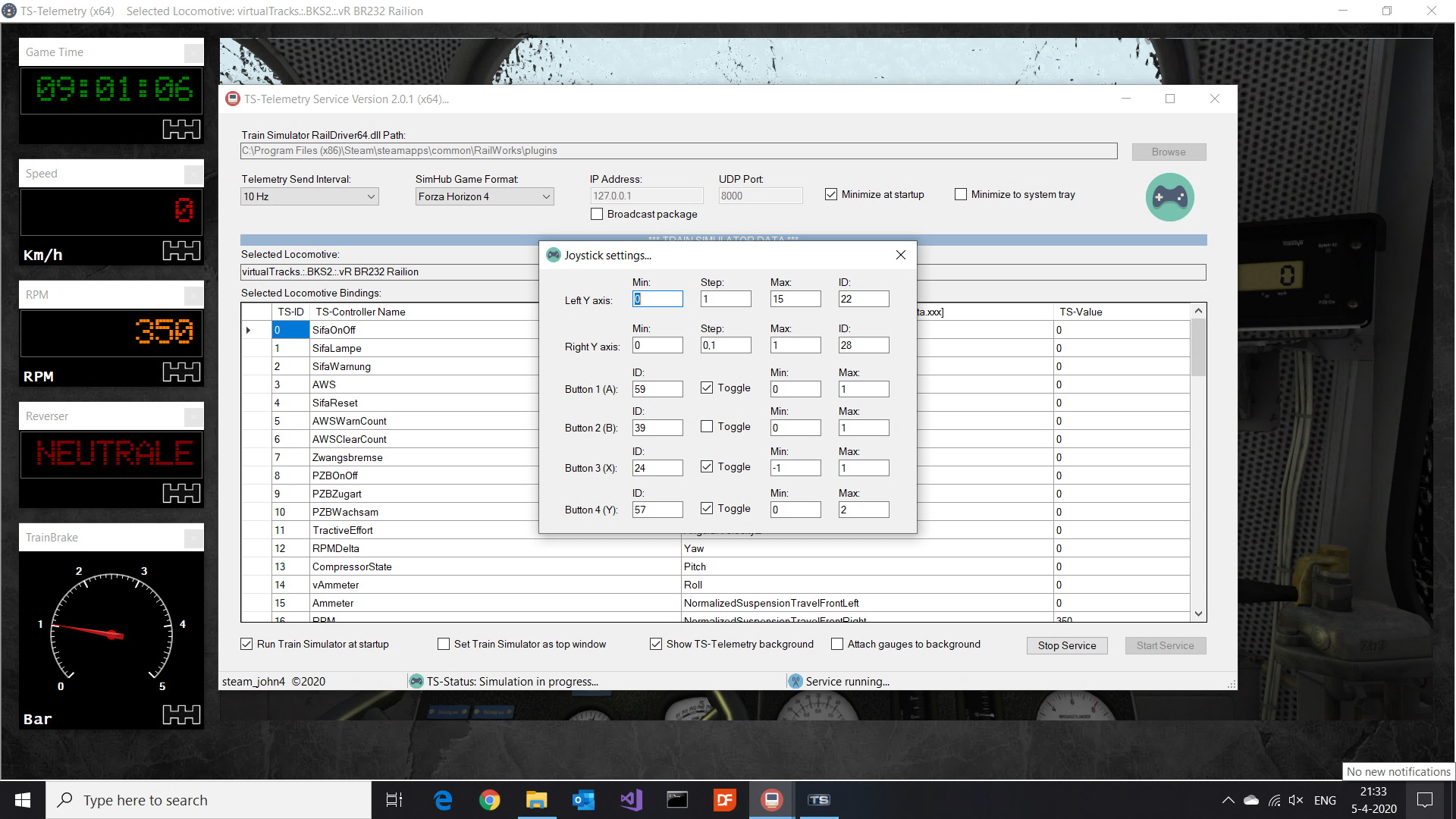
Task: Click the segment-display icon under Game Time
Action: point(181,129)
